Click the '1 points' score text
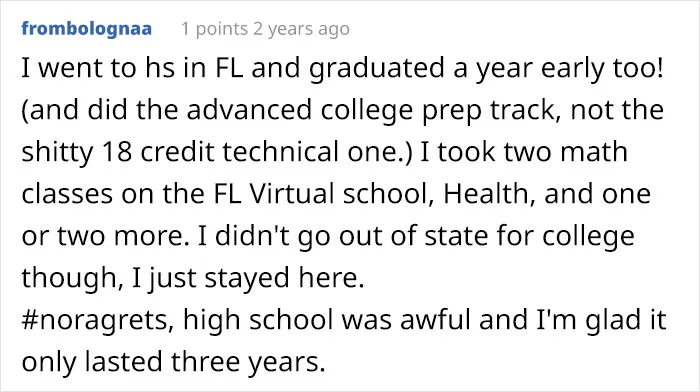The width and height of the screenshot is (700, 392). 214,29
